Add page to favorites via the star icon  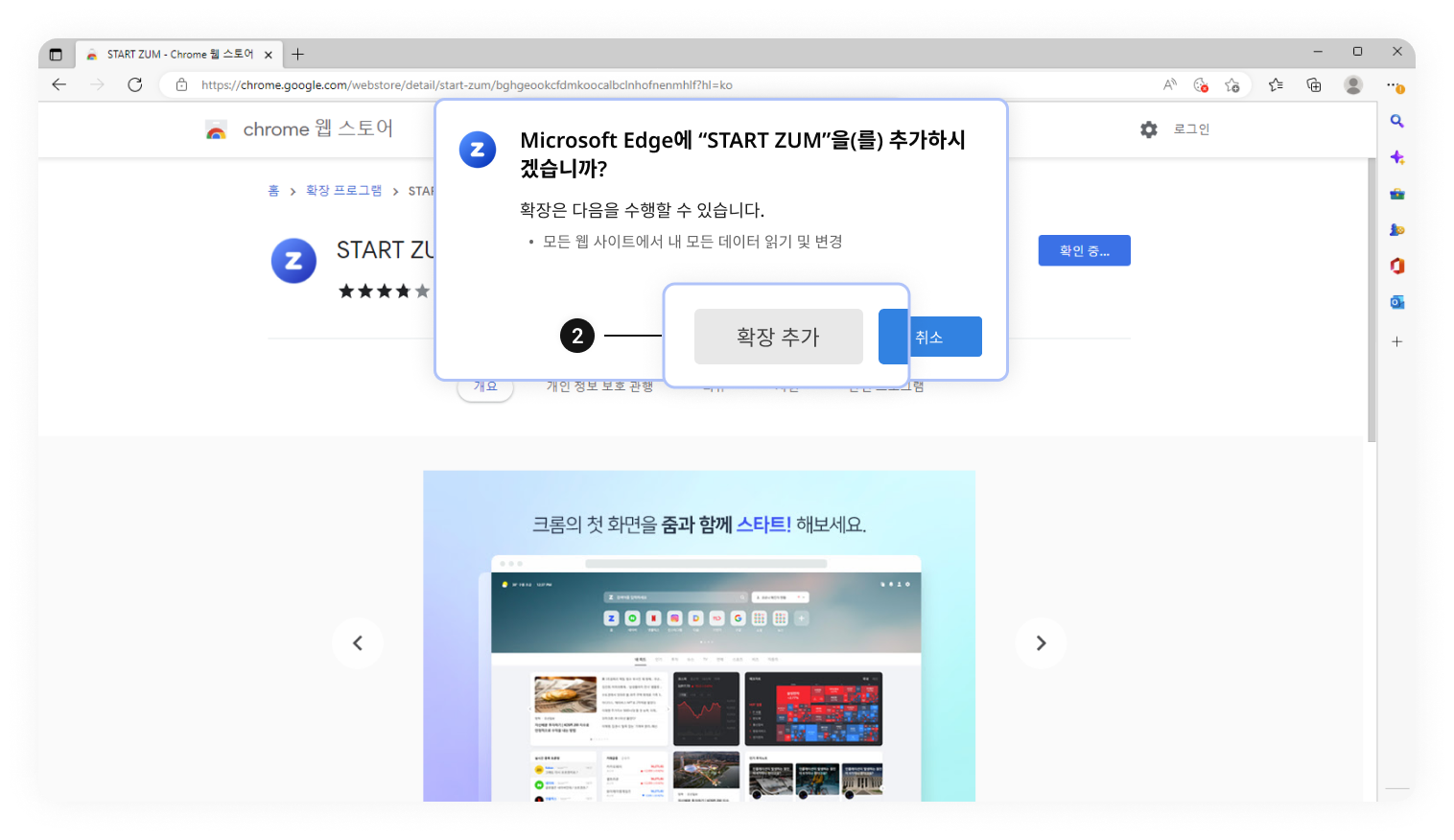(1233, 84)
